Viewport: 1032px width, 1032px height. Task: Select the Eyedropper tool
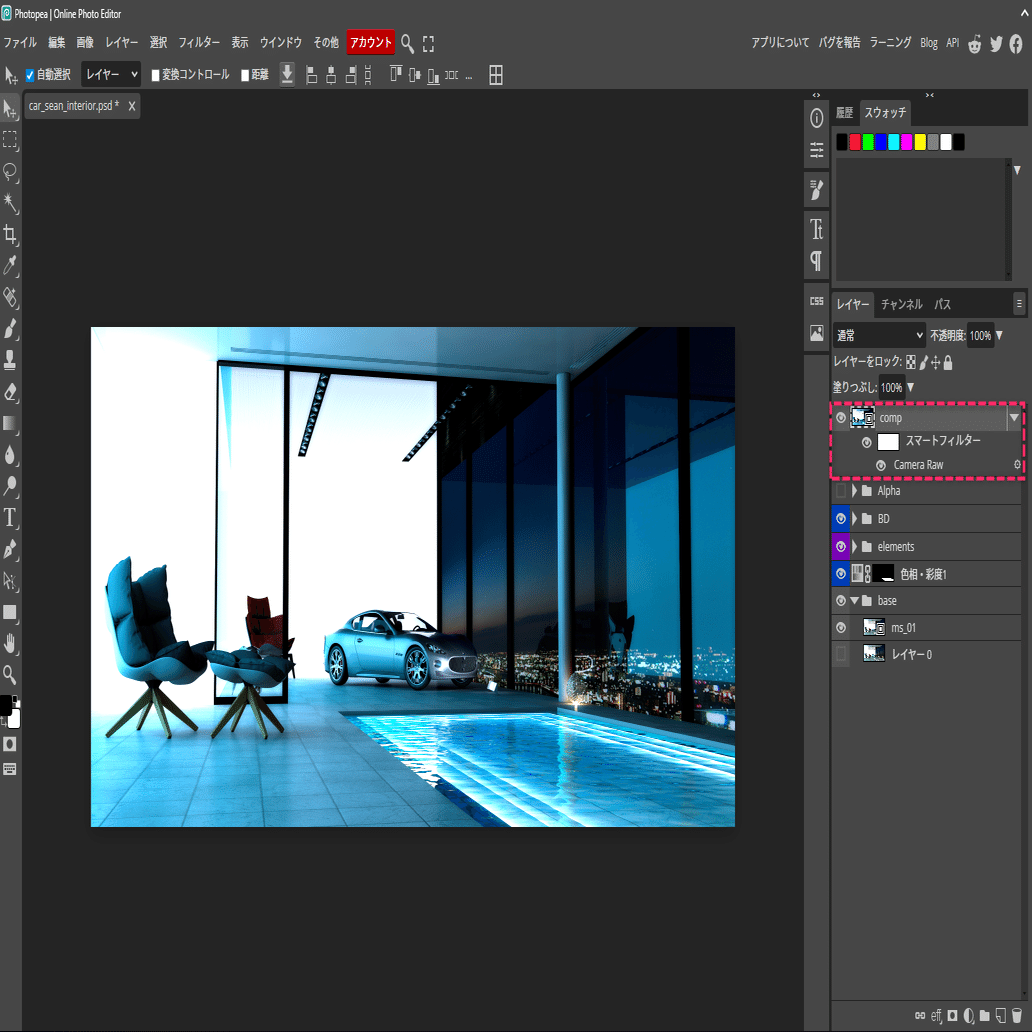pos(10,265)
